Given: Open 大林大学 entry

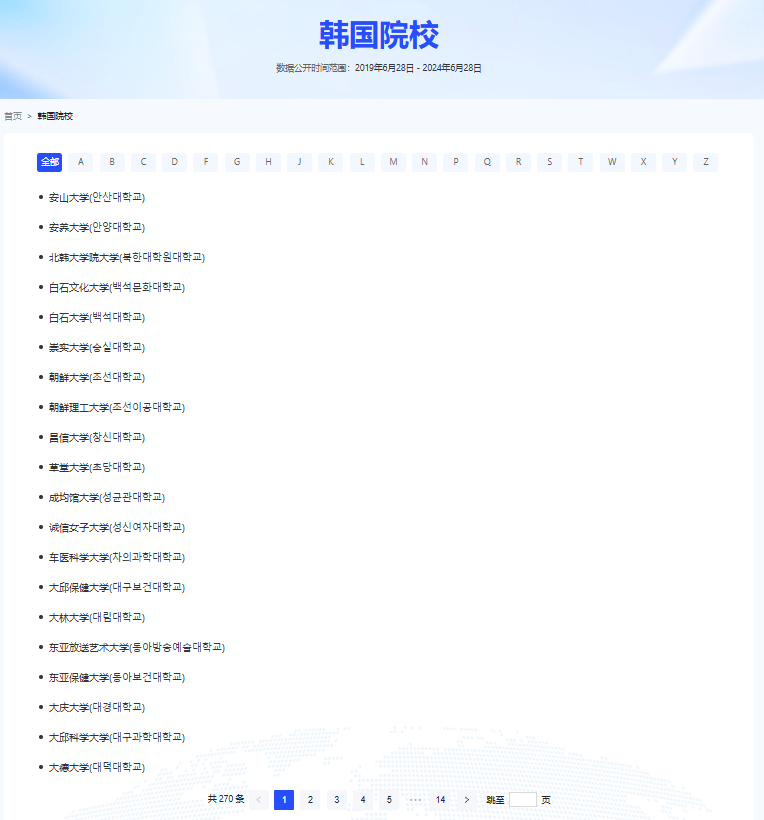Looking at the screenshot, I should 97,617.
